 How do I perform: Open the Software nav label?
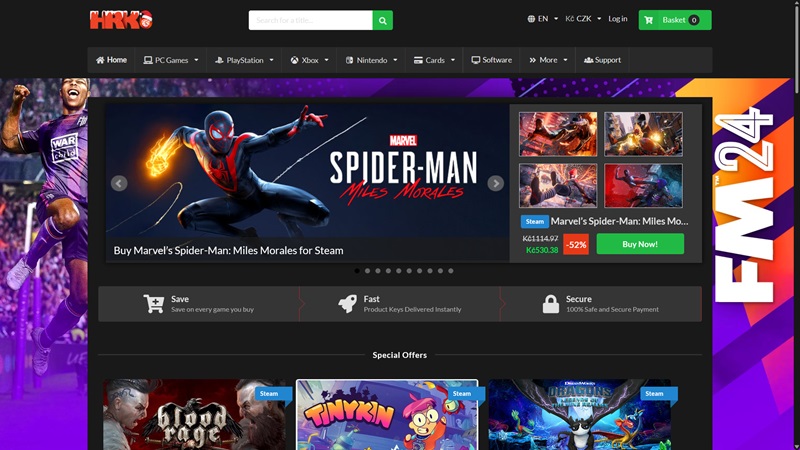[497, 60]
